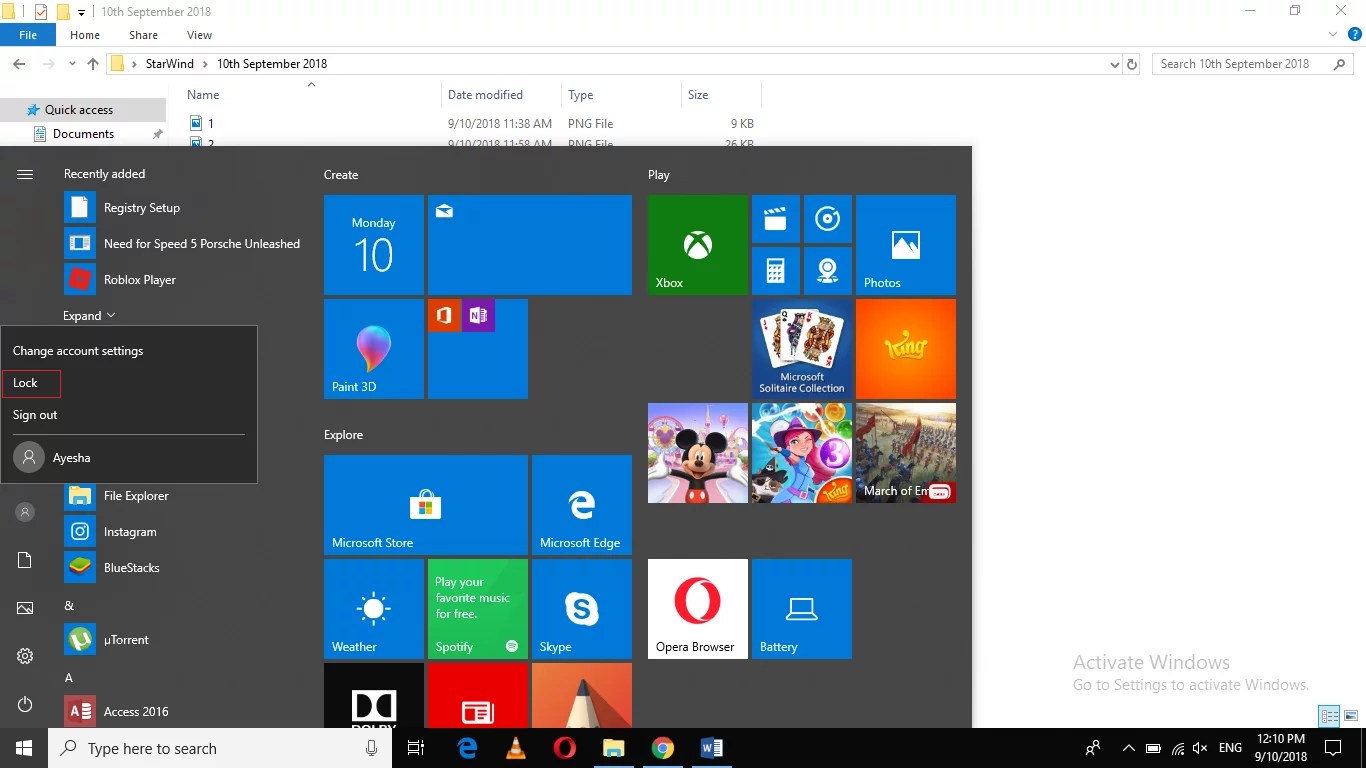1366x768 pixels.
Task: Launch Microsoft Solitaire Collection tile
Action: (801, 349)
